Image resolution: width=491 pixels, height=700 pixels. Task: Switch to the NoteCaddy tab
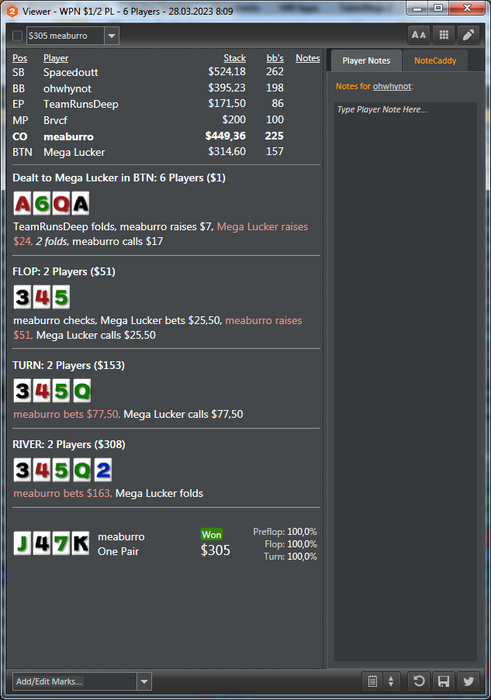(x=435, y=61)
